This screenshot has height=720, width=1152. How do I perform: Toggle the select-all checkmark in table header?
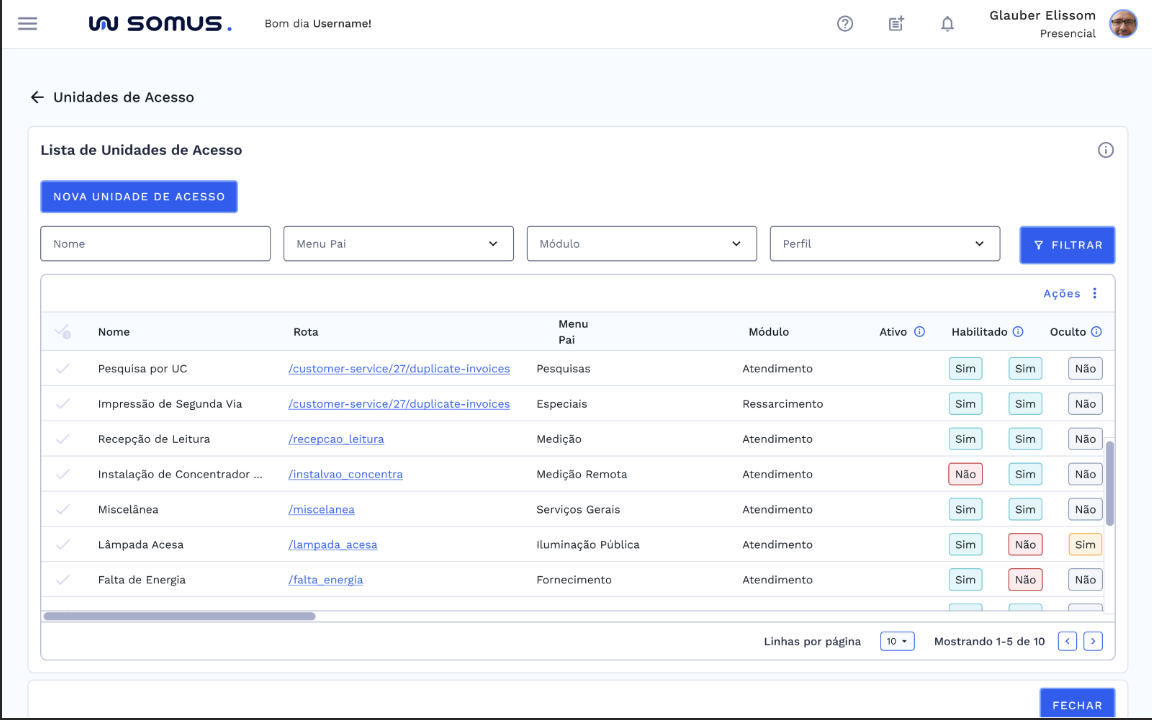point(62,332)
